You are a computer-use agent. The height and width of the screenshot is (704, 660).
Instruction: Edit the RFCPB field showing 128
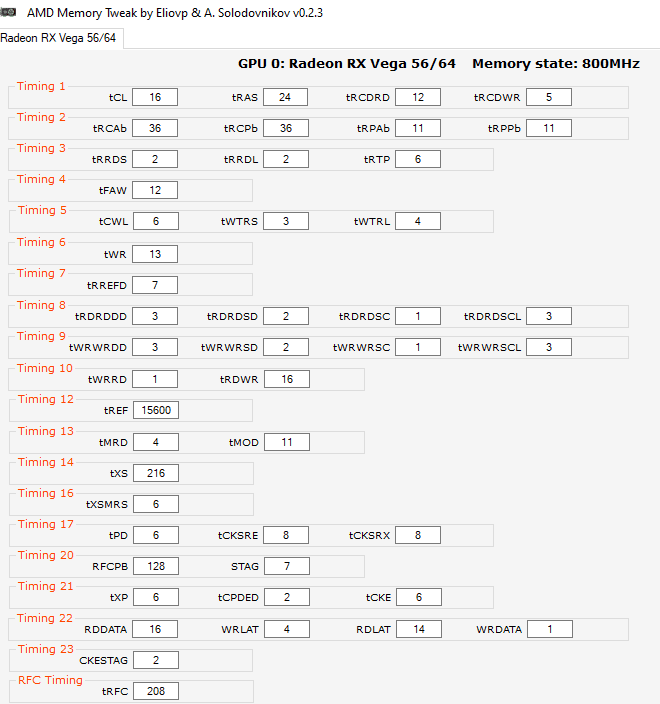(156, 566)
